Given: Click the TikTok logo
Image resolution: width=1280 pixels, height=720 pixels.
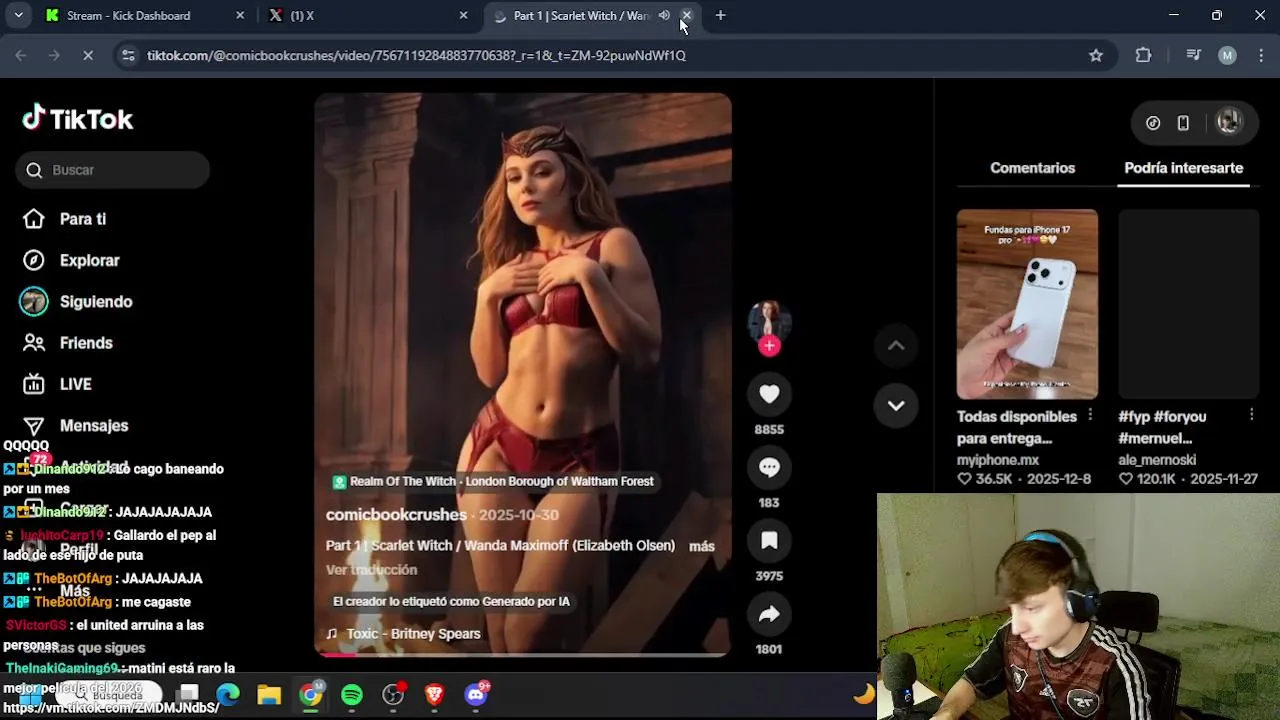Looking at the screenshot, I should tap(78, 119).
